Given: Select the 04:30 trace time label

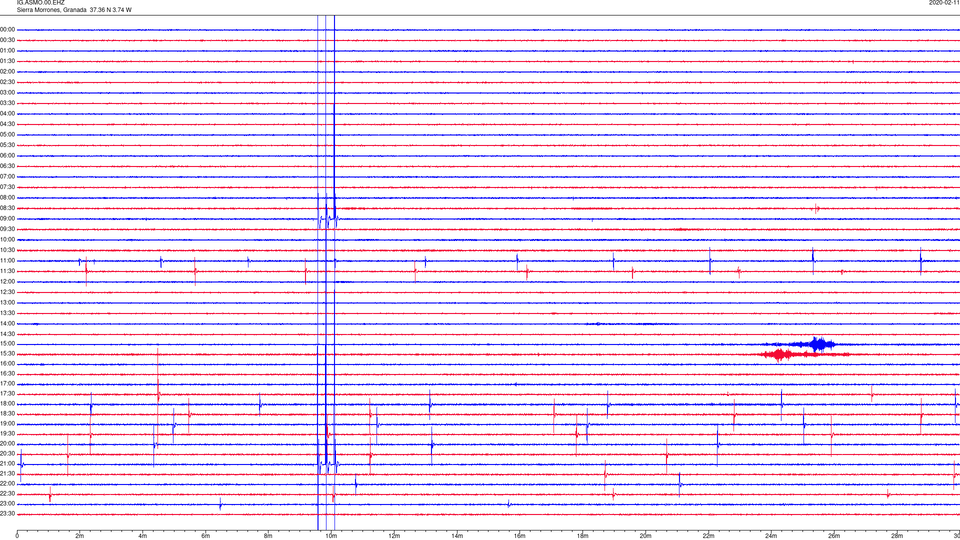Looking at the screenshot, I should point(8,124).
